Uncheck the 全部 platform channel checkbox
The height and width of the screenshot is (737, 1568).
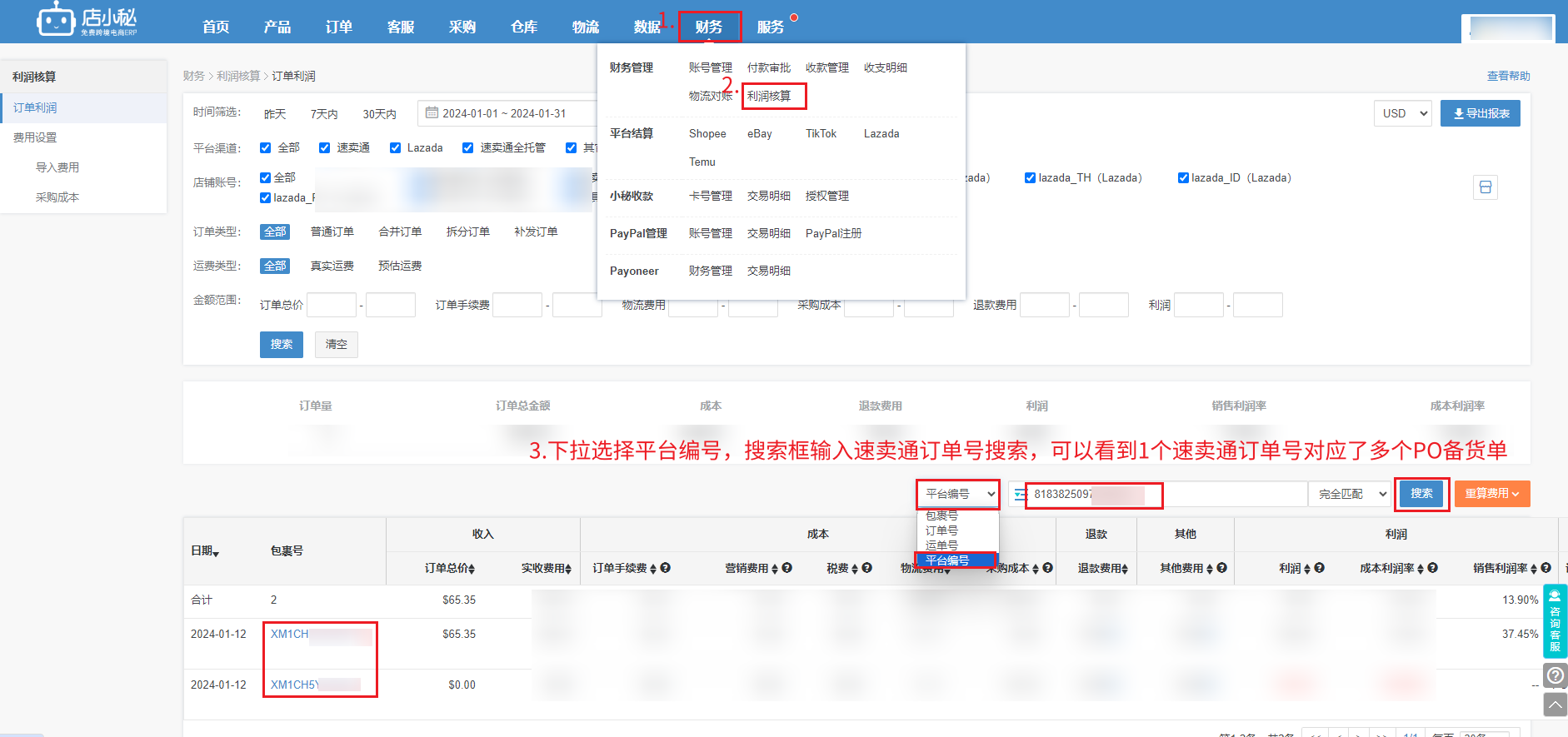[x=265, y=147]
